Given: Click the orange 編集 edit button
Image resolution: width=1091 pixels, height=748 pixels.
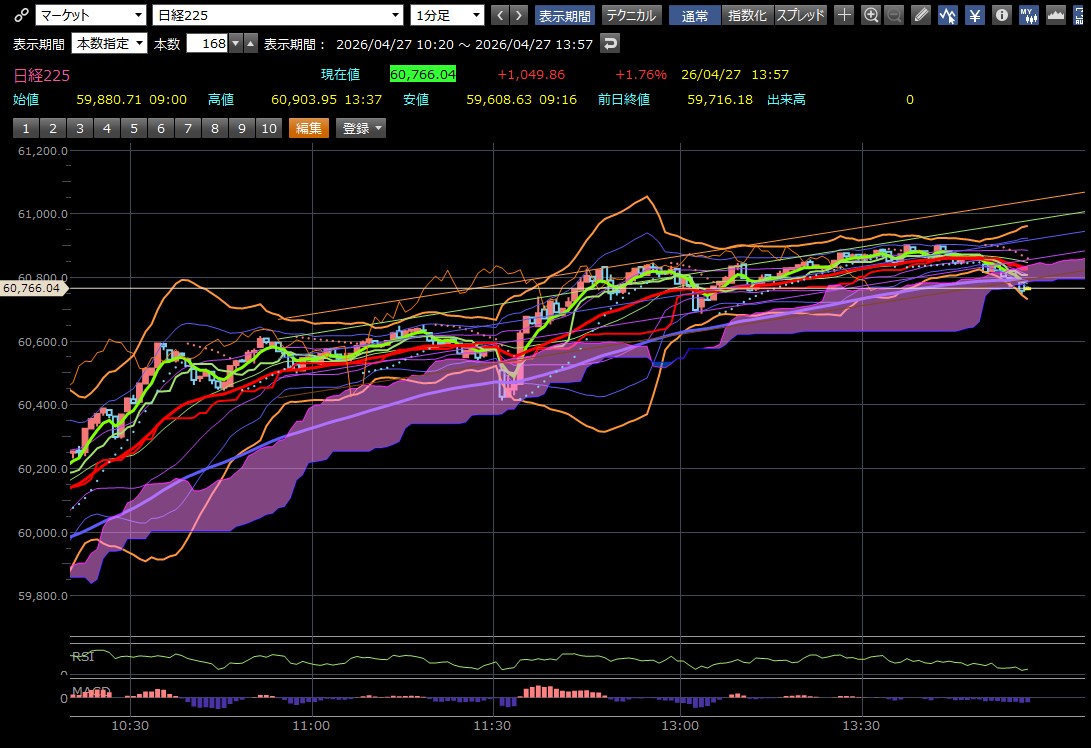Looking at the screenshot, I should (309, 128).
